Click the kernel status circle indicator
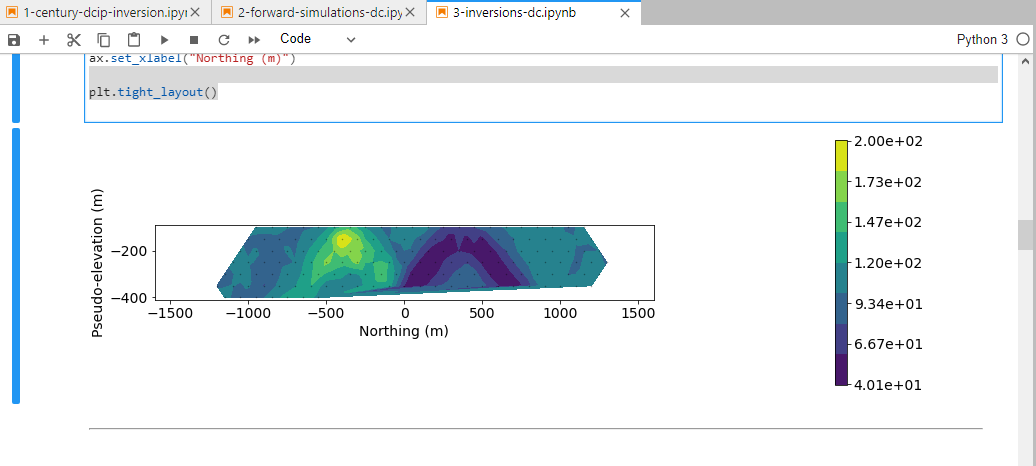Viewport: 1036px width, 466px height. point(1023,40)
